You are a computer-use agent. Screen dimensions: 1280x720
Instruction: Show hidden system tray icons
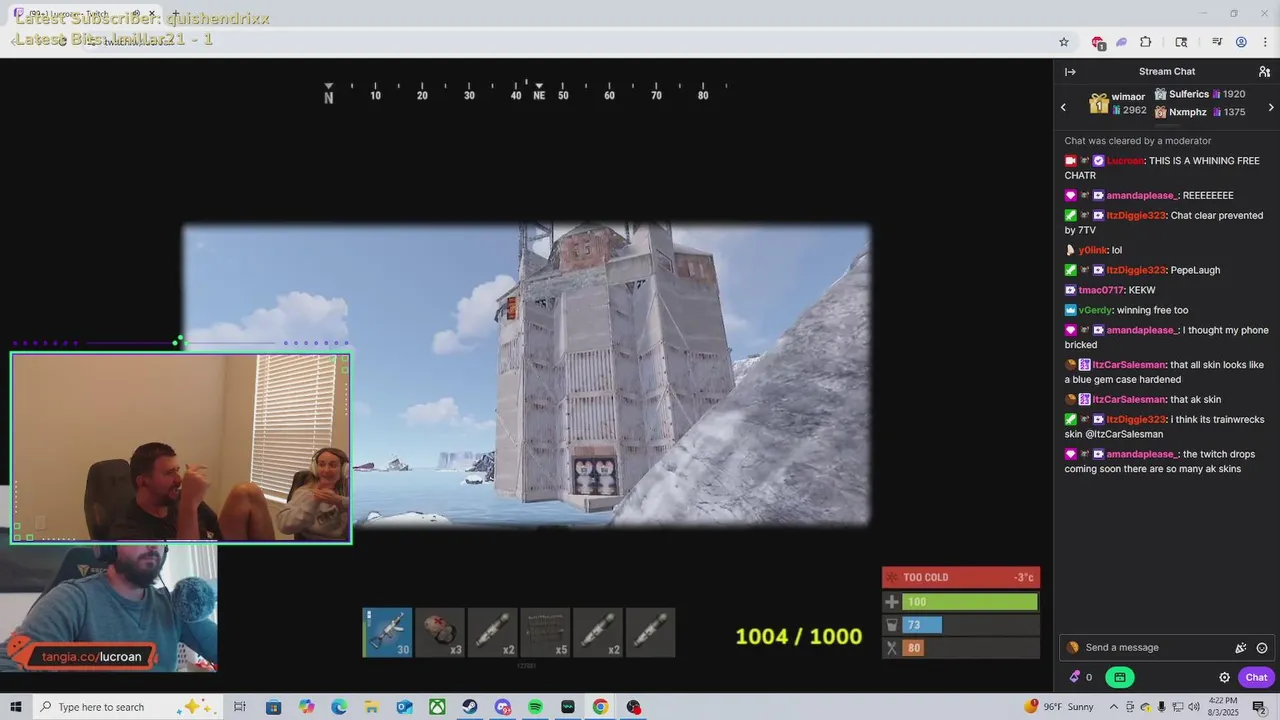(x=1115, y=707)
